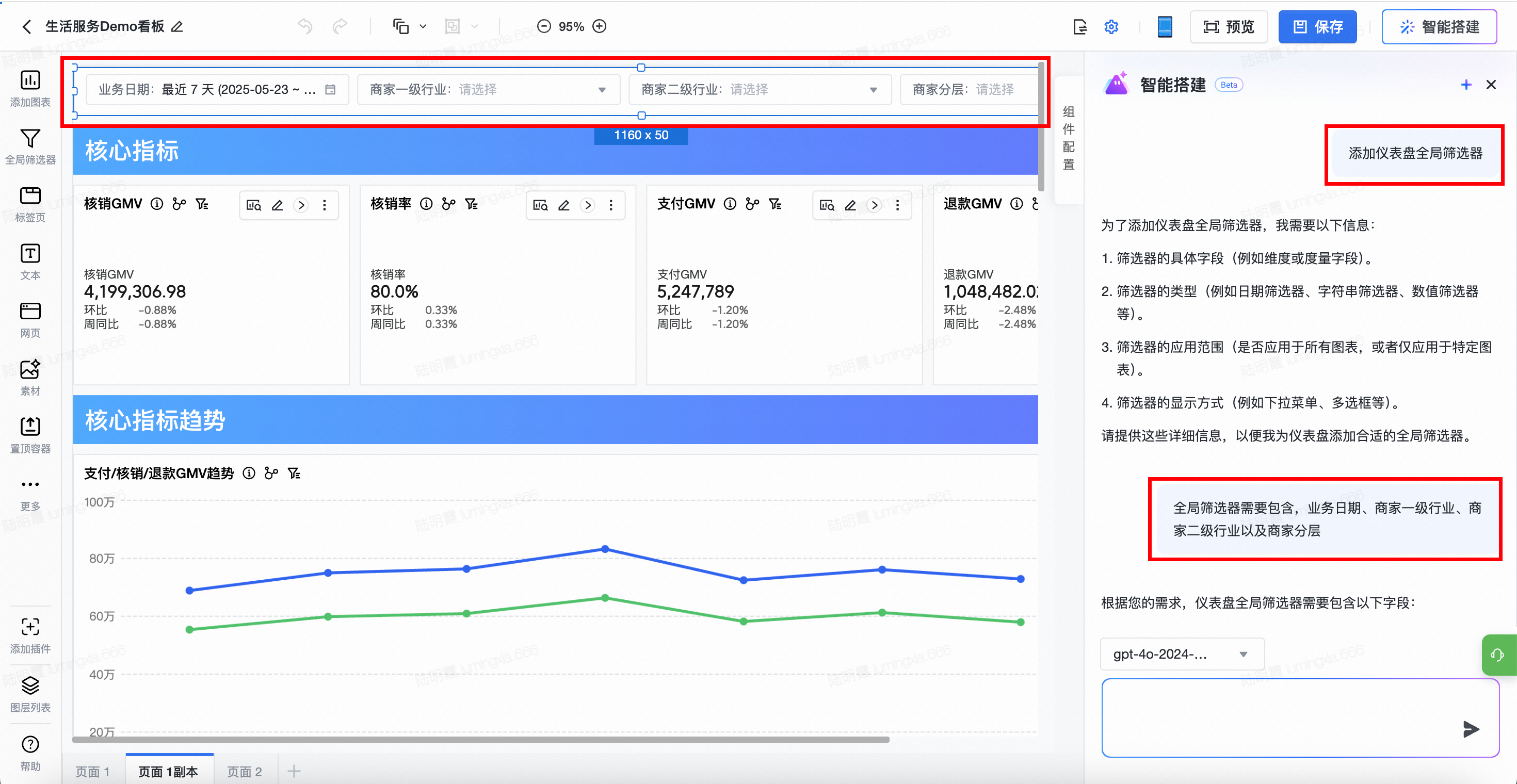Click the 预览 preview button
Image resolution: width=1517 pixels, height=784 pixels.
click(1229, 26)
